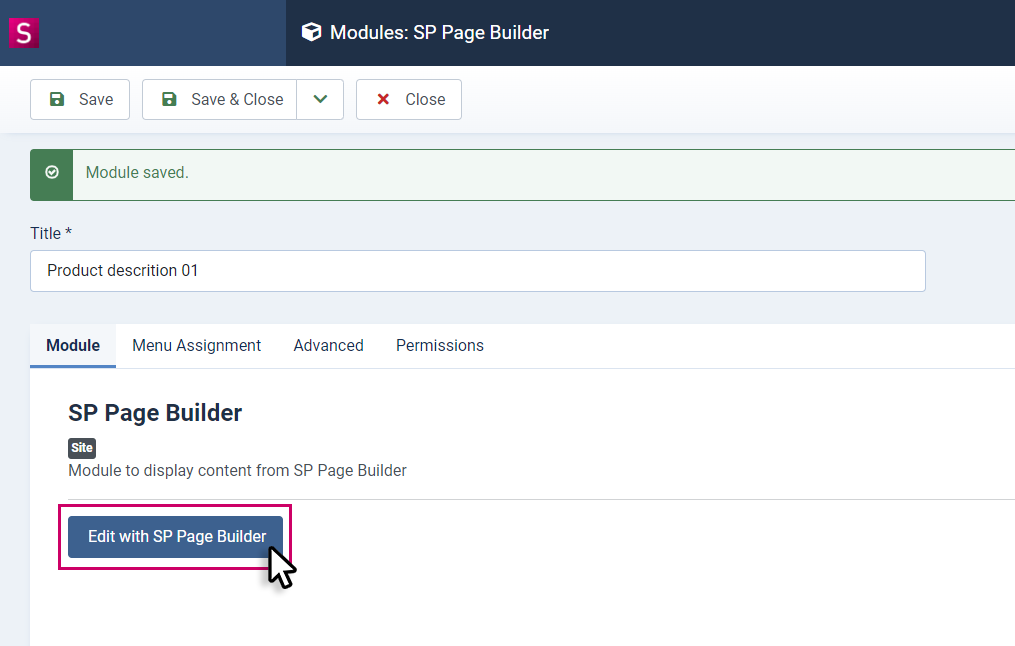This screenshot has height=646, width=1015.
Task: Open the Advanced tab
Action: click(329, 346)
